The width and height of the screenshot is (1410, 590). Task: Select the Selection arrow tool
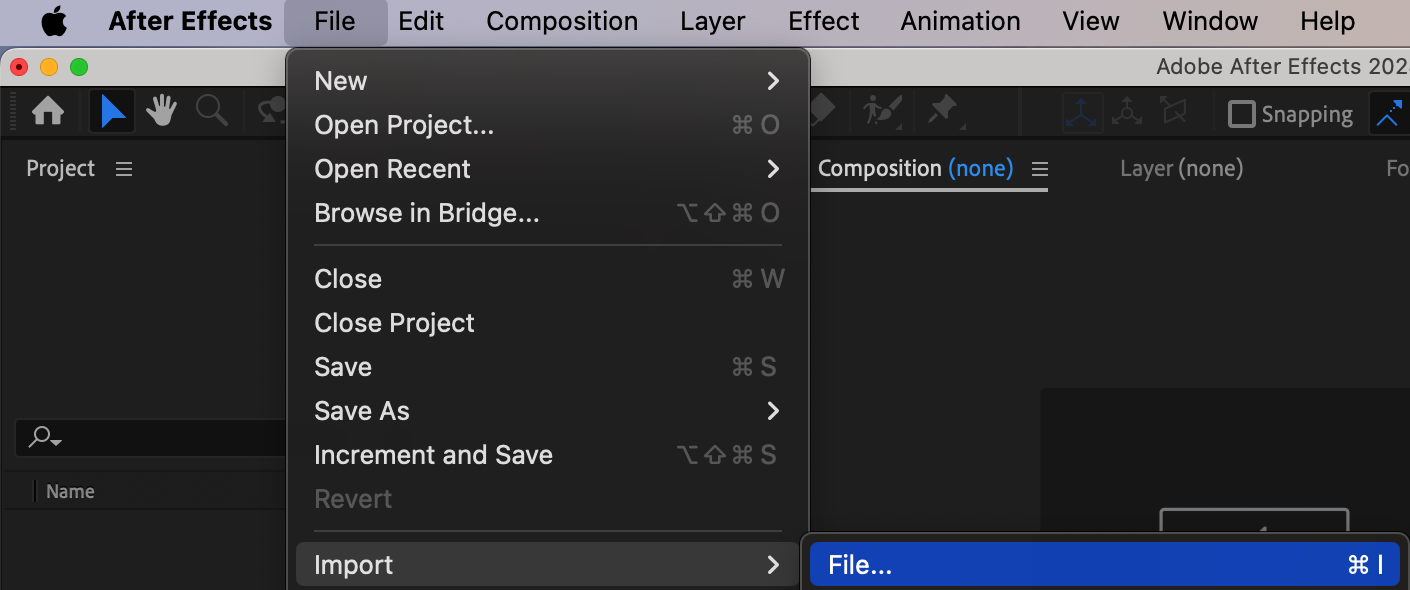(112, 112)
